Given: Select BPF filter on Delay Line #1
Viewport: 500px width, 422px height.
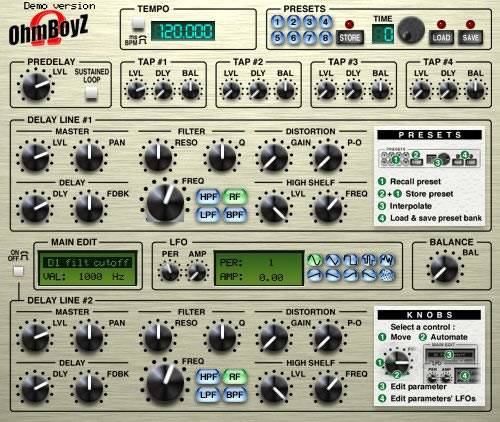Looking at the screenshot, I should pos(235,215).
